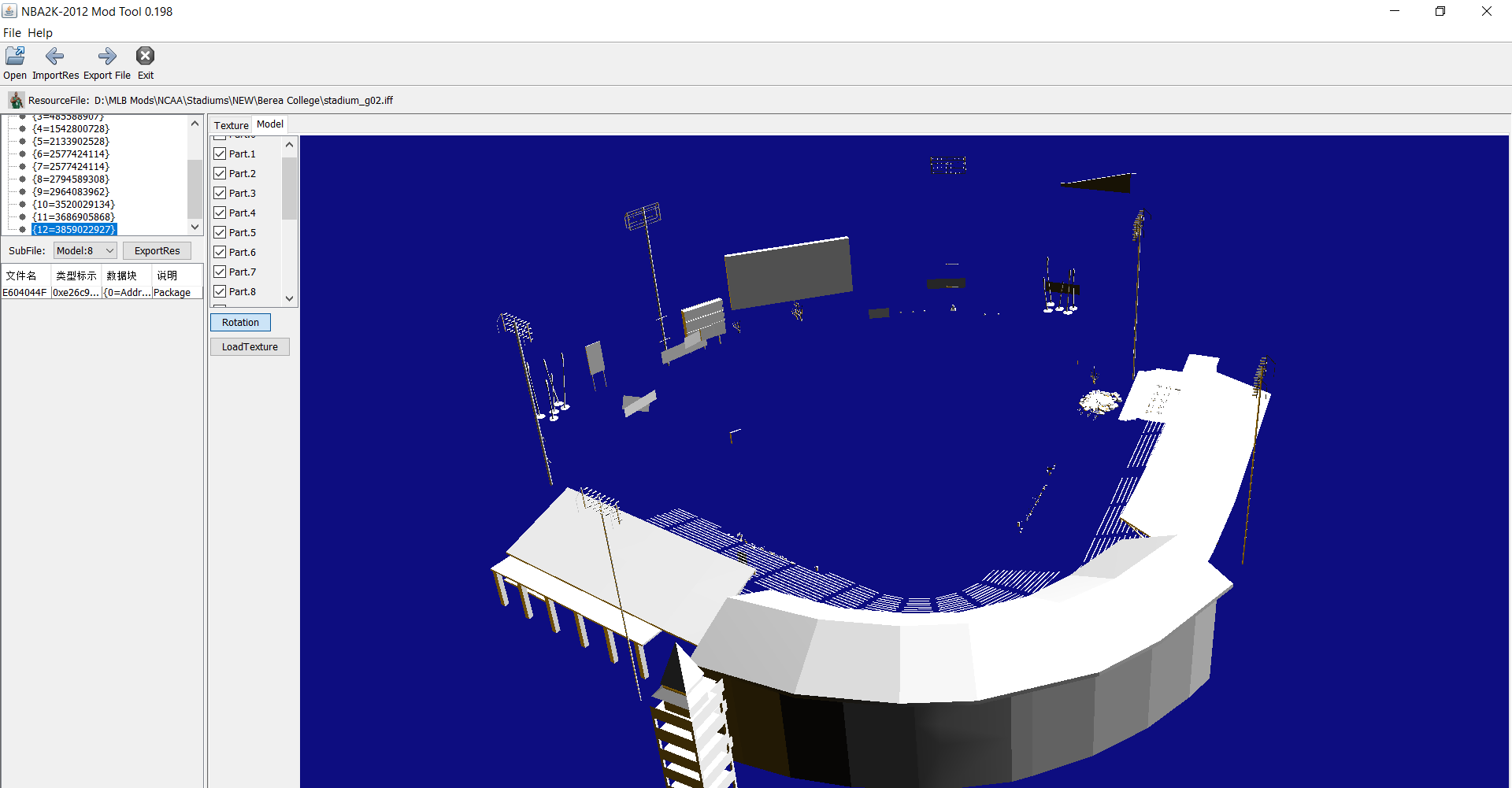Toggle the Part.8 checkbox

point(220,291)
